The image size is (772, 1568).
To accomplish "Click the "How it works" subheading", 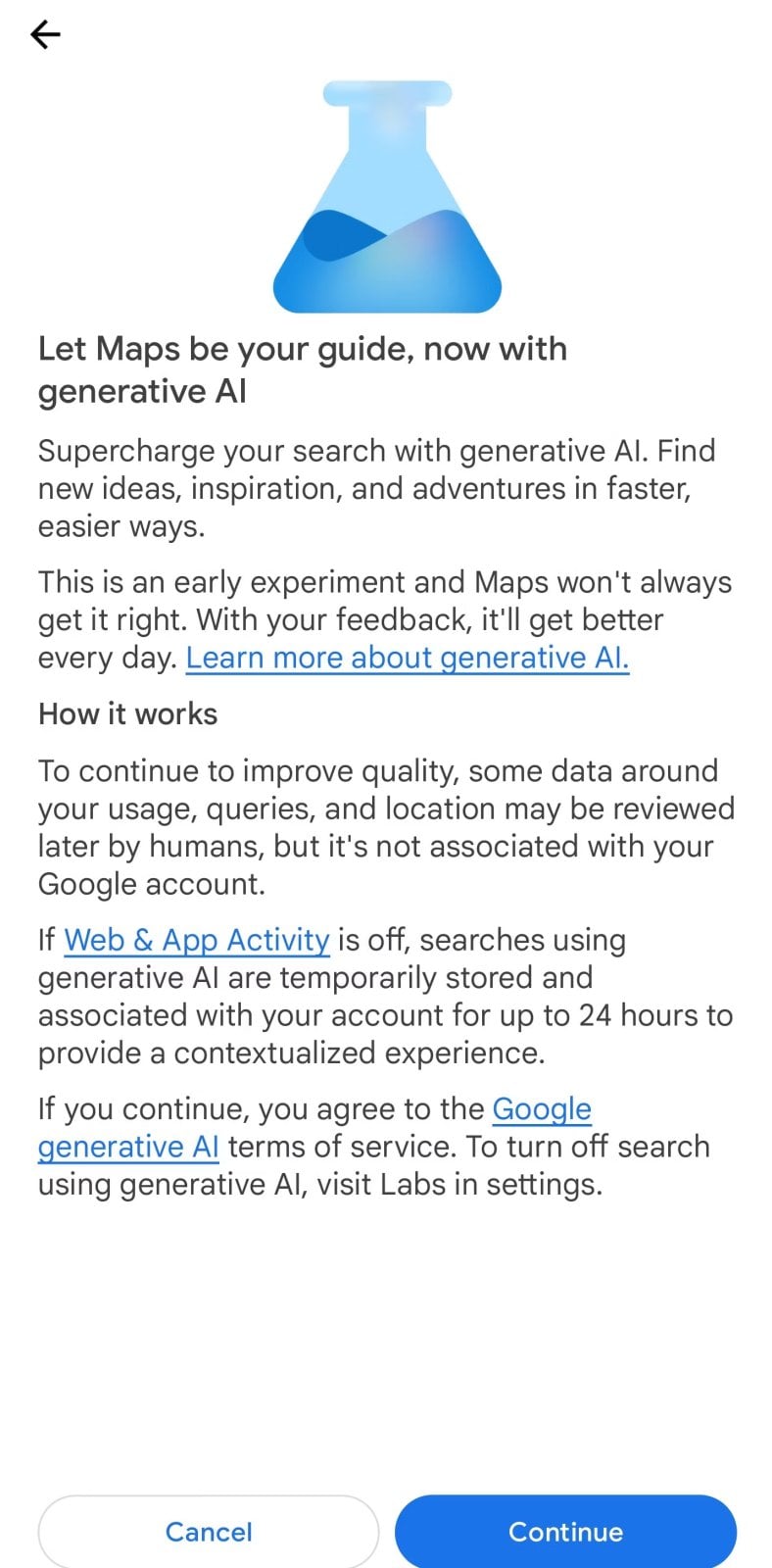I will pos(127,713).
